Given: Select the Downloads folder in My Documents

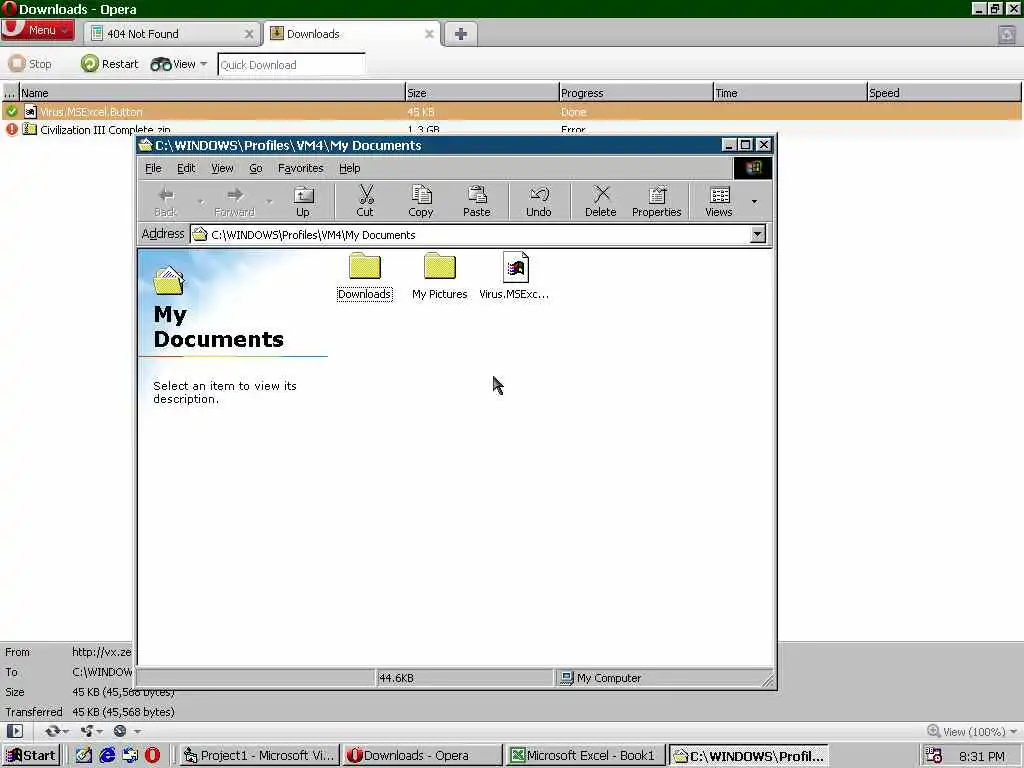Looking at the screenshot, I should (364, 276).
